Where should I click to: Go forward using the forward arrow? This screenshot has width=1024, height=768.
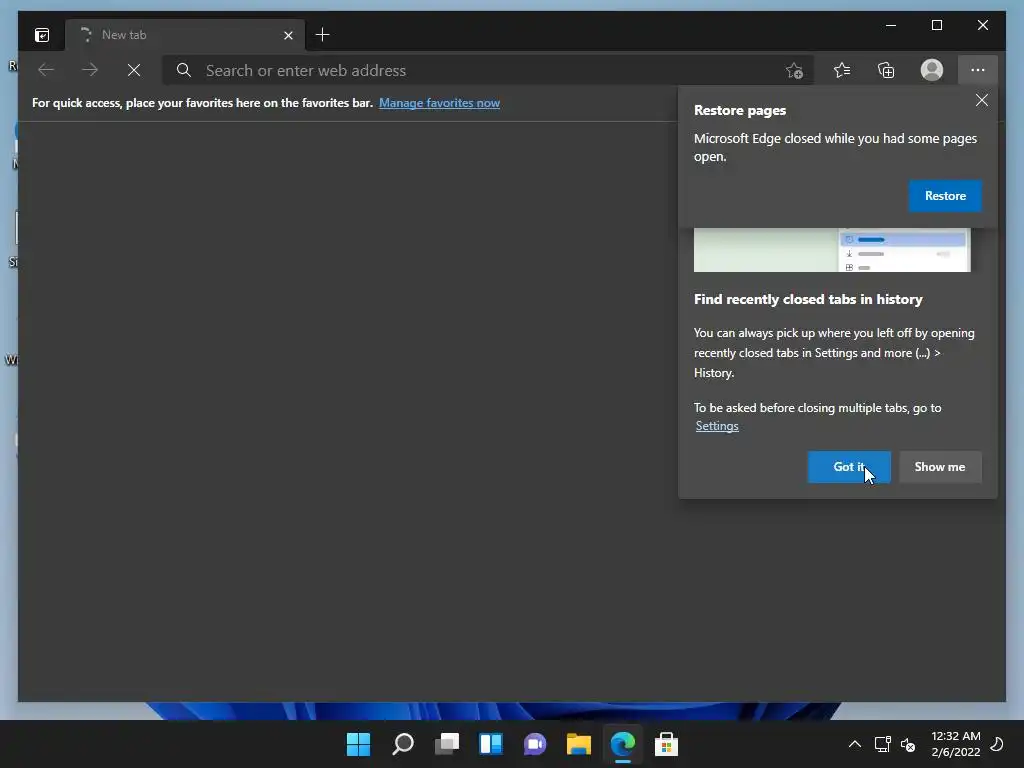90,70
